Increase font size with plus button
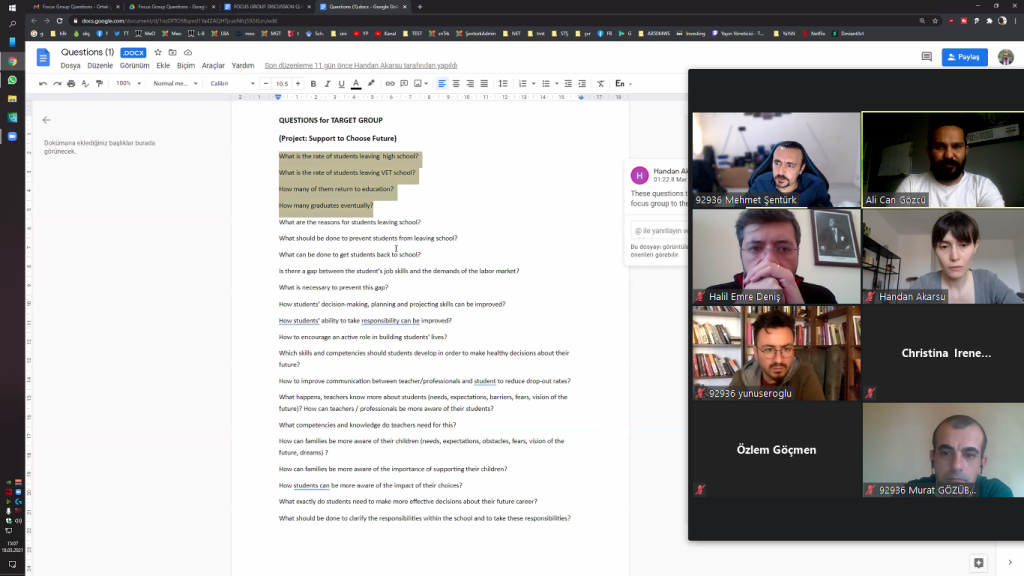Image resolution: width=1024 pixels, height=576 pixels. (298, 84)
